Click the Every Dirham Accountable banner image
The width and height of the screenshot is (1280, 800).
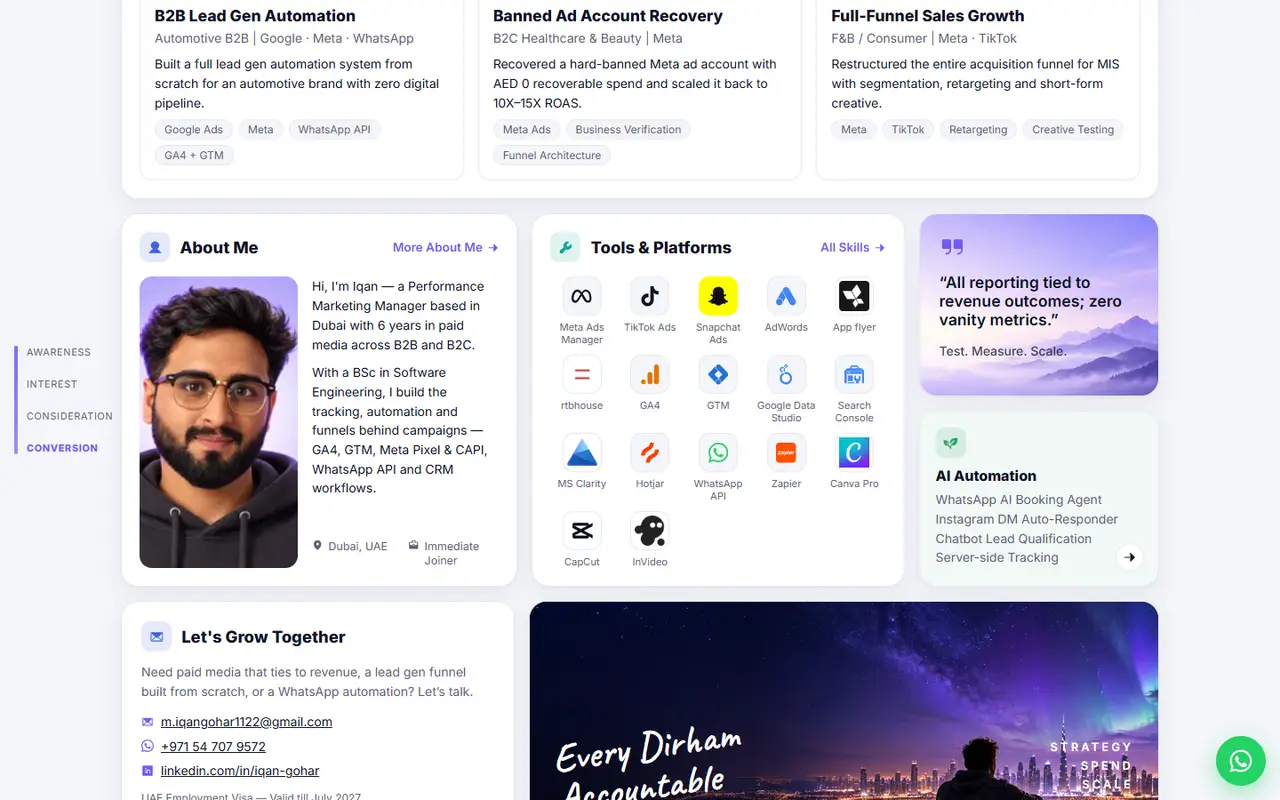click(844, 701)
